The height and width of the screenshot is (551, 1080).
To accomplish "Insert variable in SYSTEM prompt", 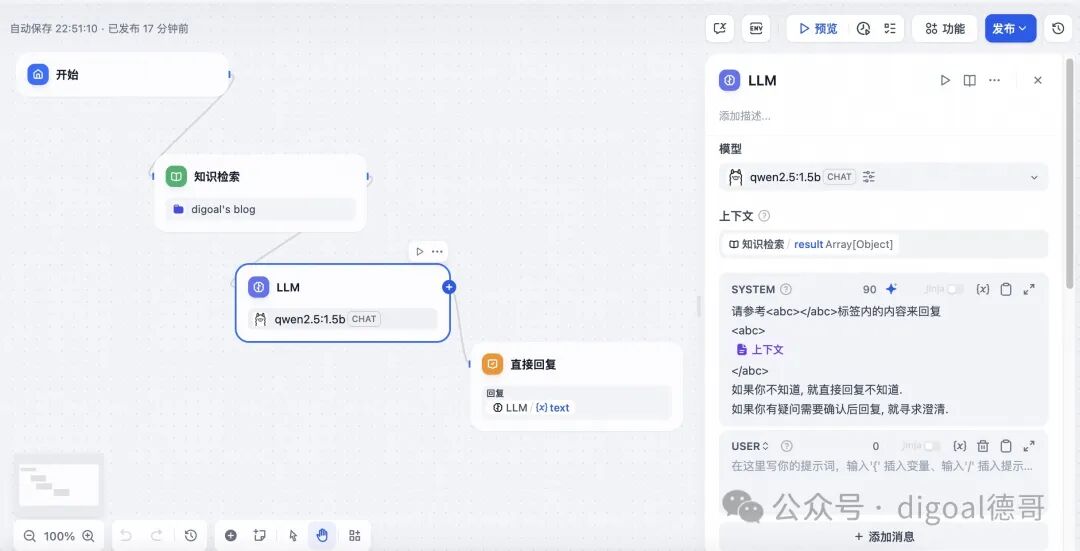I will tap(983, 289).
